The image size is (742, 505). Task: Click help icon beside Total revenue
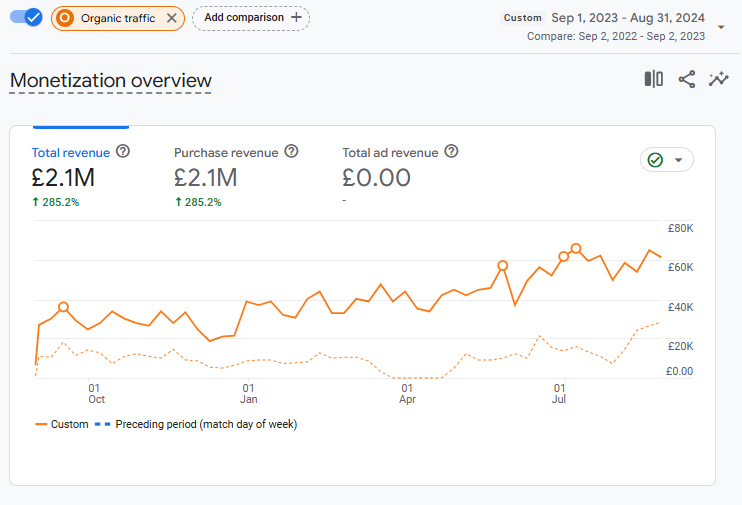[123, 152]
